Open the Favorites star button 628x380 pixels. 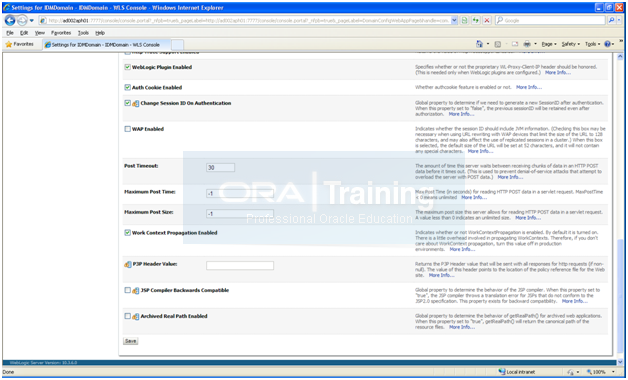20,44
